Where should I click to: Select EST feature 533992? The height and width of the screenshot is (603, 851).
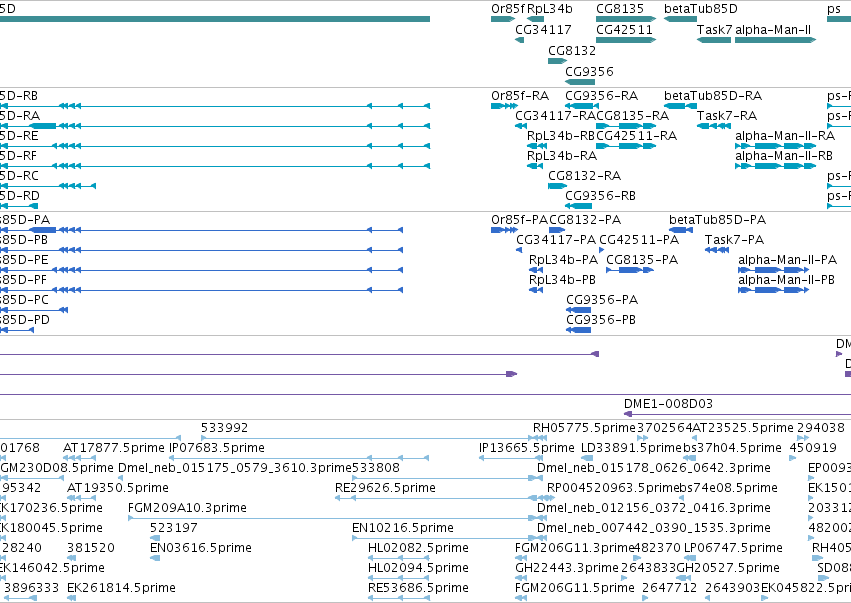(224, 428)
